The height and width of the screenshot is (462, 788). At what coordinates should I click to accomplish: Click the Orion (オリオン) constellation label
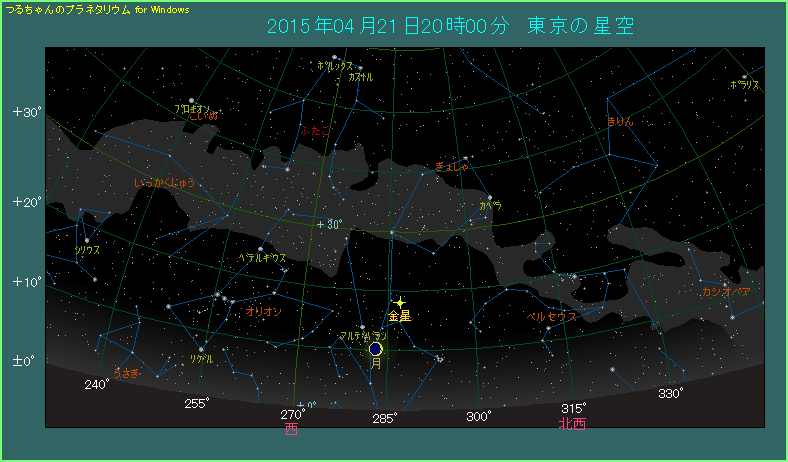(263, 311)
